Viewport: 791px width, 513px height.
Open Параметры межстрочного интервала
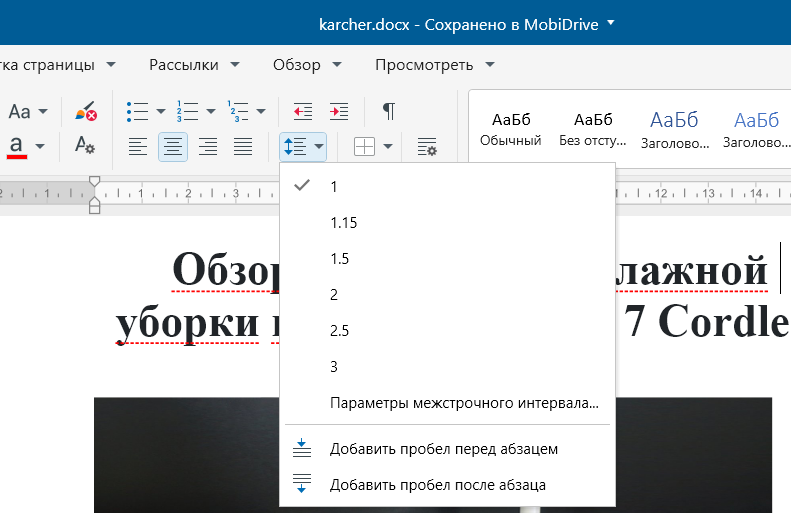coord(447,403)
